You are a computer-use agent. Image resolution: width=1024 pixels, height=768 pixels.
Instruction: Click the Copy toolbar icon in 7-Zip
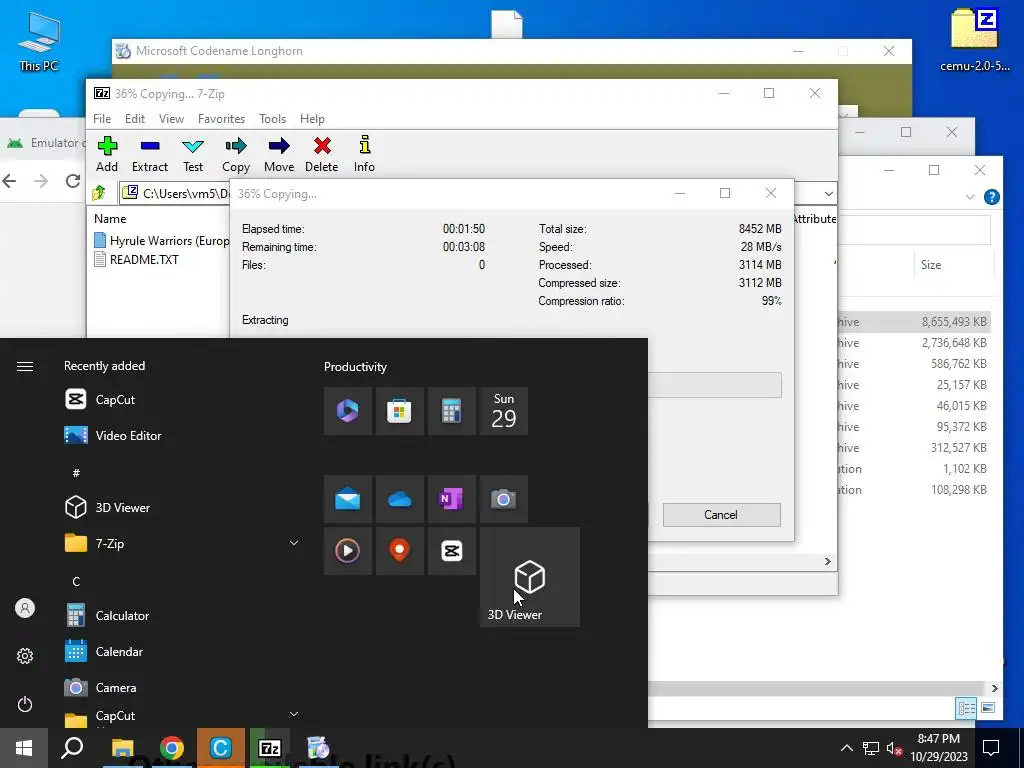tap(236, 154)
